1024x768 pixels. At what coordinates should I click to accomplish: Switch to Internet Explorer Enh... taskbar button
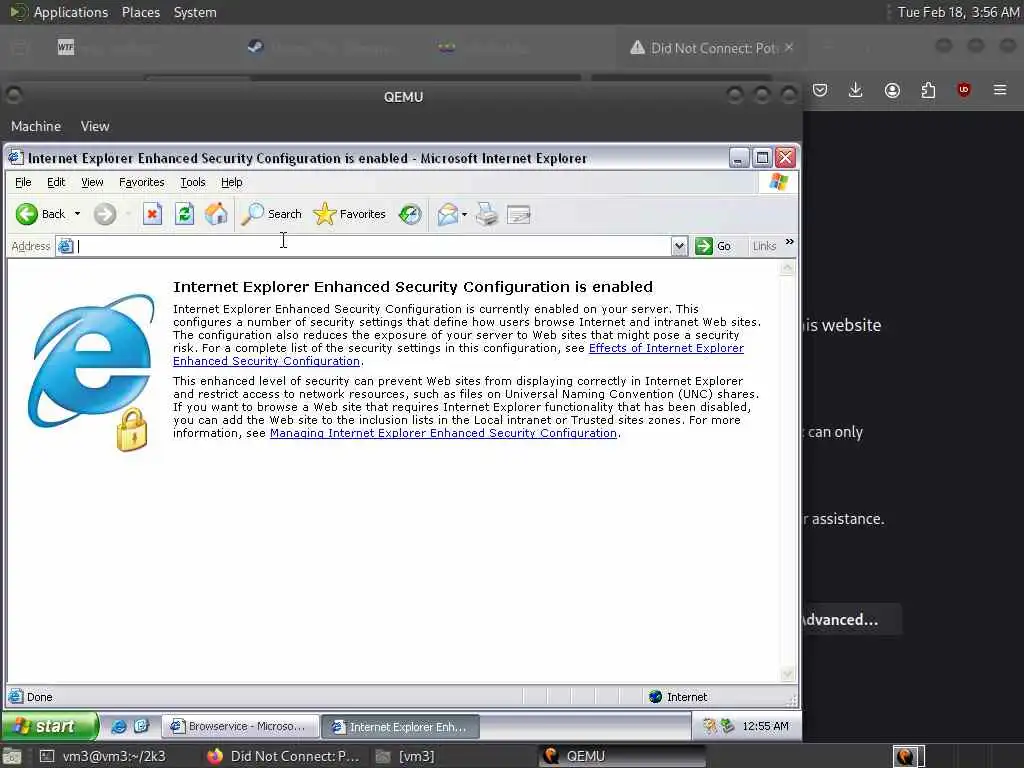[x=400, y=727]
